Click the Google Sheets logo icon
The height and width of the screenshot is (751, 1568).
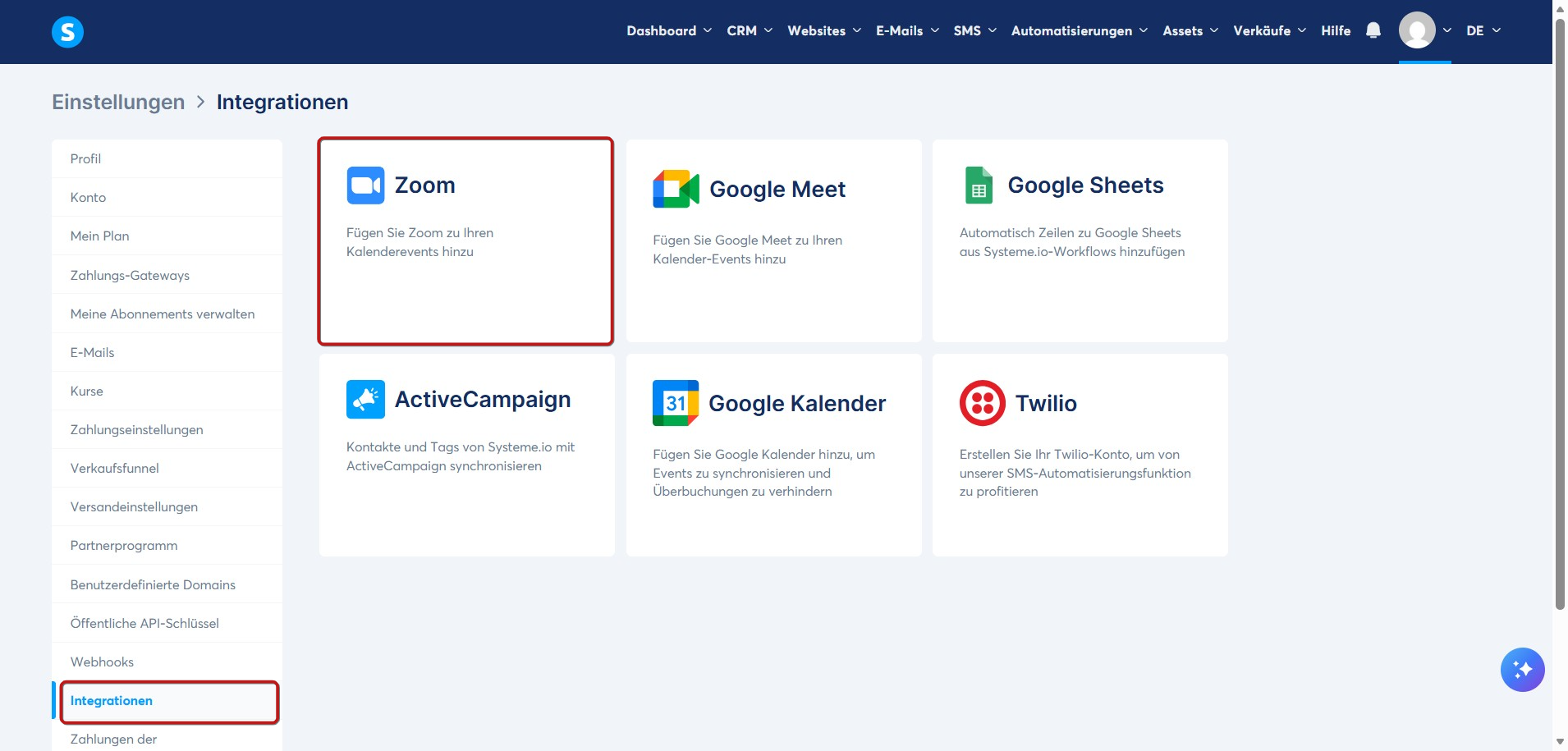click(x=979, y=185)
